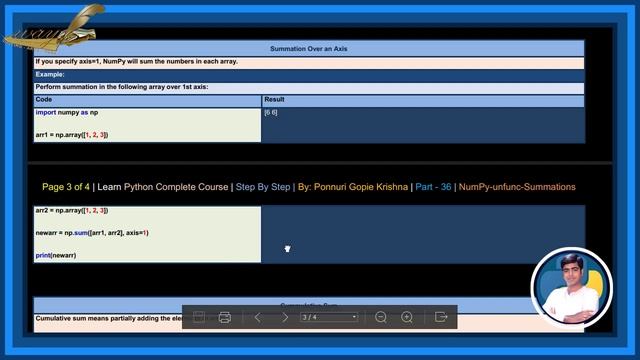Click the print icon in PDF toolbar
This screenshot has height=360, width=640.
(x=224, y=317)
